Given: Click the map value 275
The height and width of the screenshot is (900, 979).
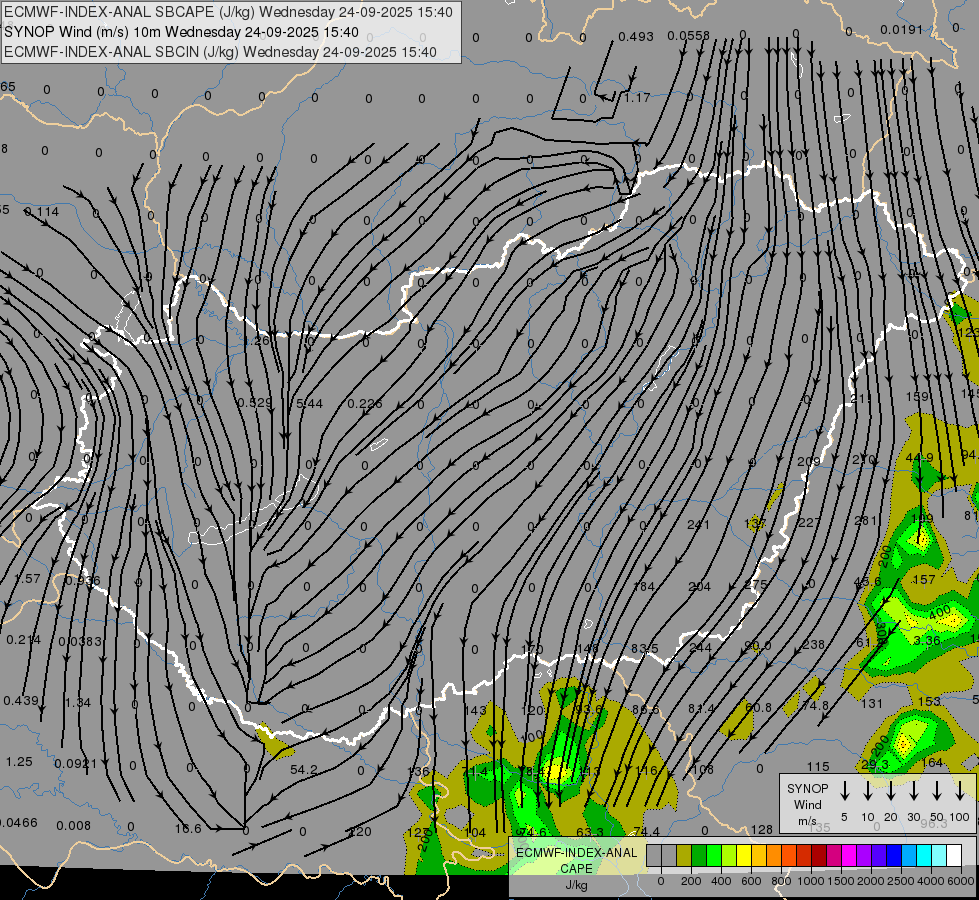Looking at the screenshot, I should click(755, 585).
